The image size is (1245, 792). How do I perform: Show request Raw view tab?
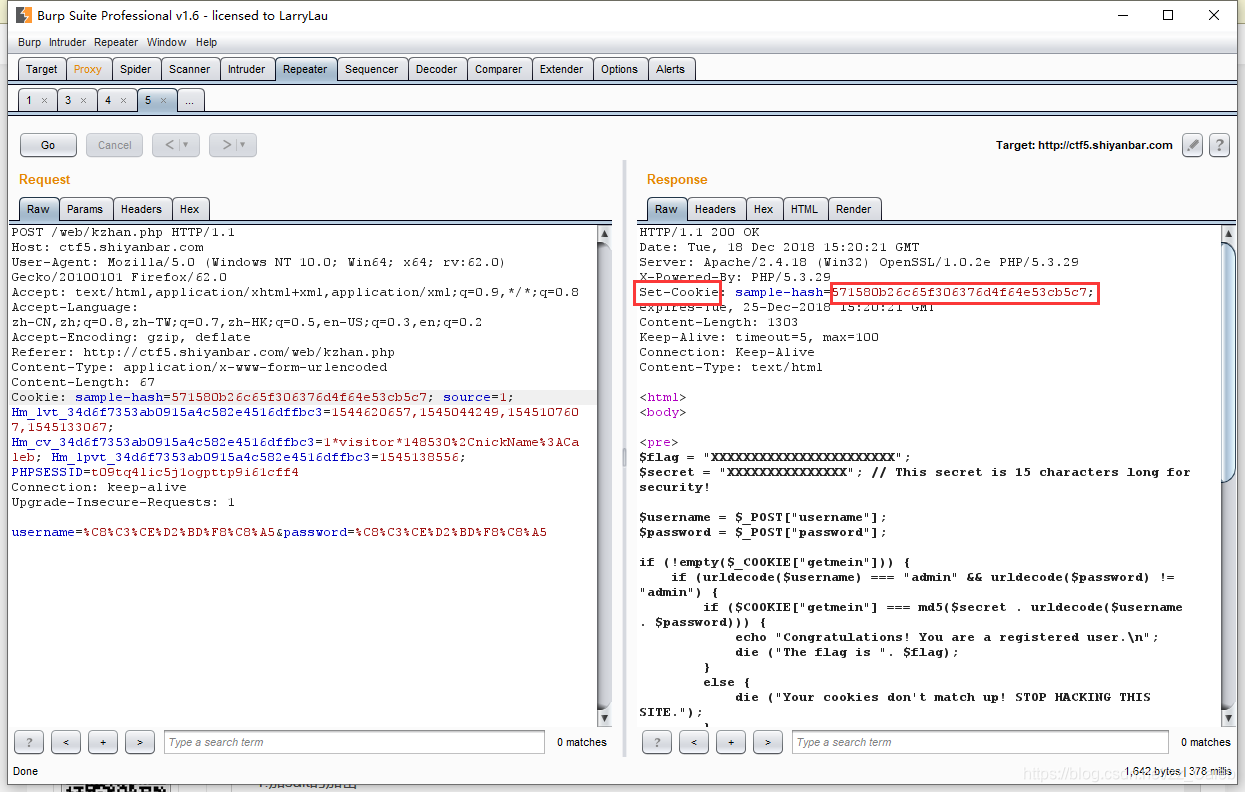pyautogui.click(x=38, y=209)
